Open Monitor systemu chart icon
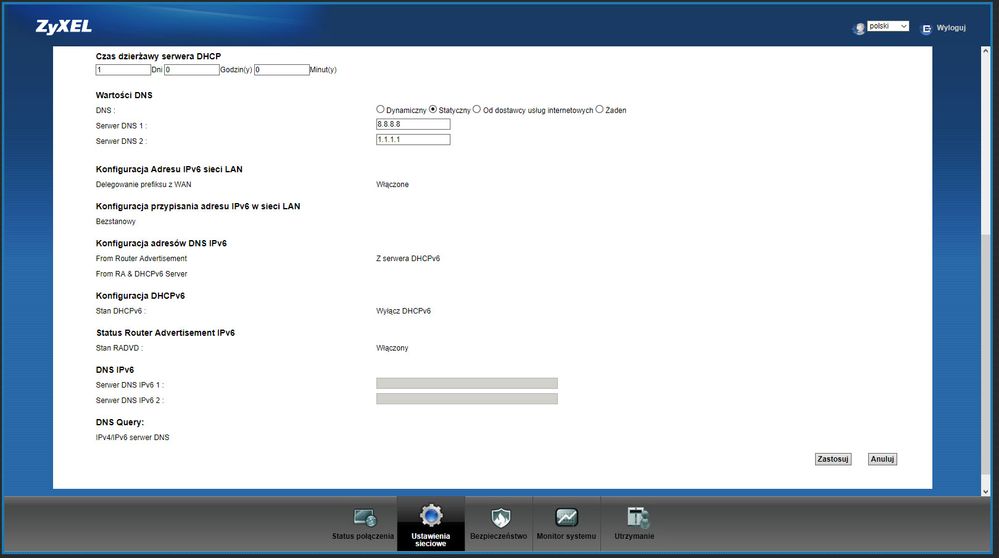This screenshot has height=558, width=999. coord(566,517)
